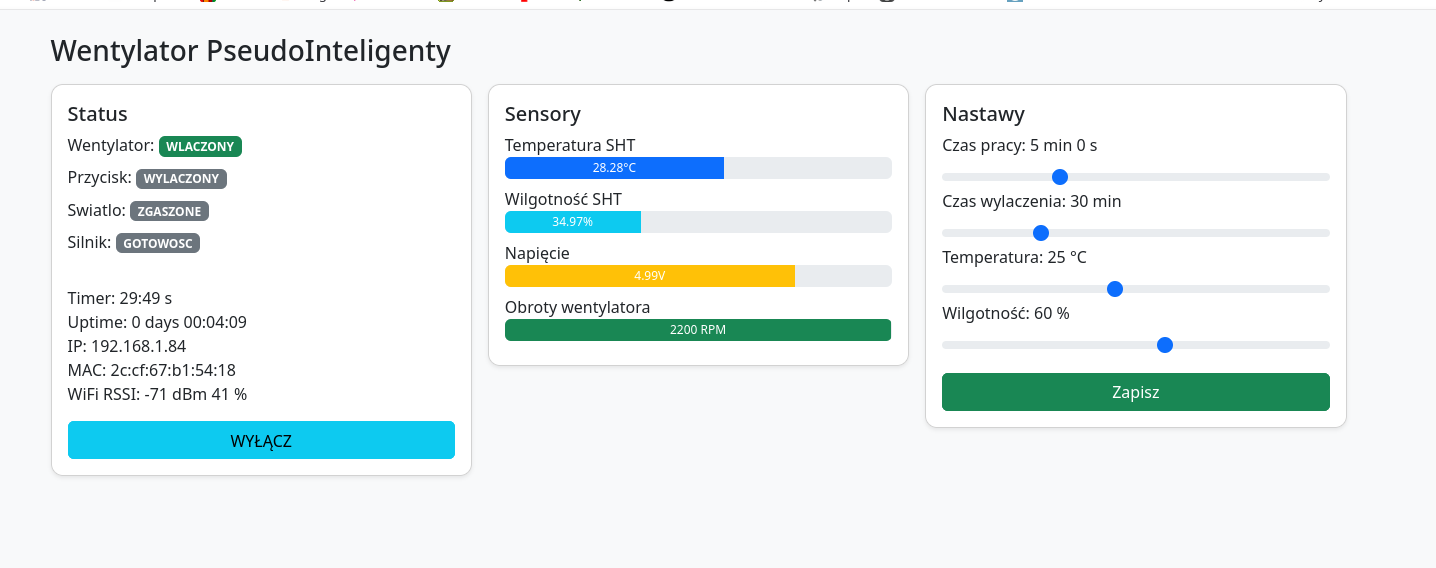The image size is (1436, 568).
Task: Click the GOTOWOSC motor status badge
Action: 158,243
